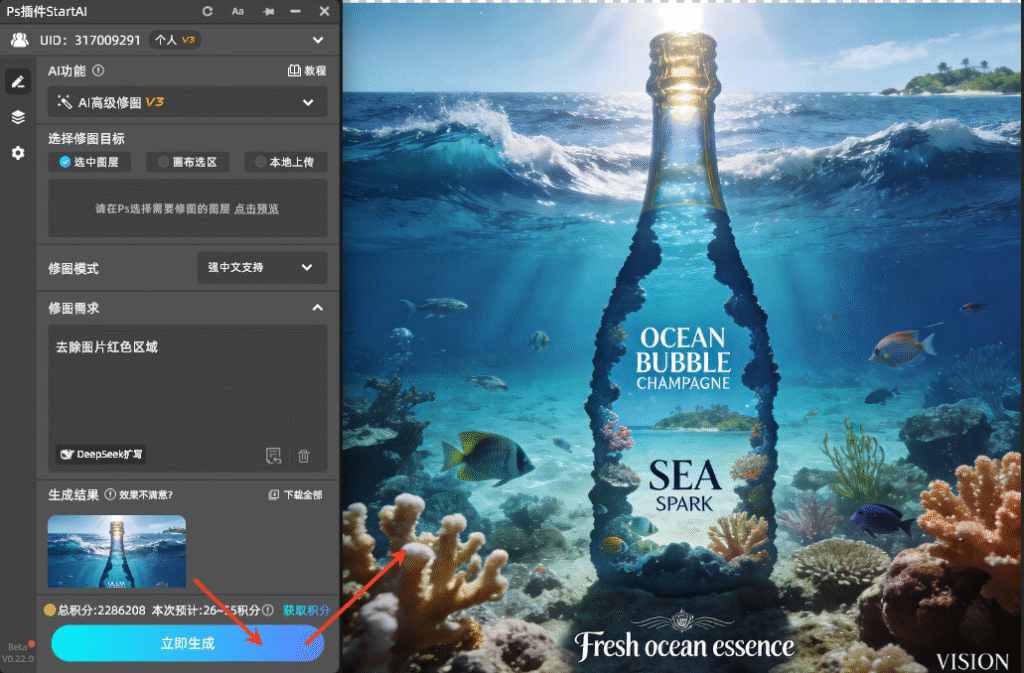Collapse the 修图需求 section
This screenshot has height=673, width=1024.
click(x=317, y=308)
